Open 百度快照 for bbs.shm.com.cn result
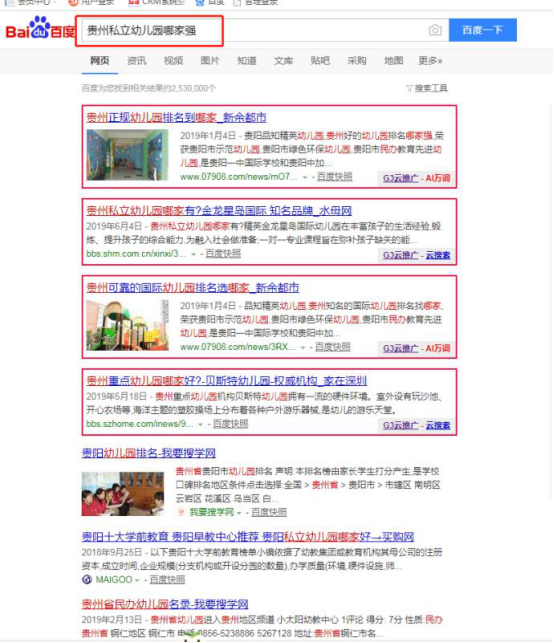Screen dimensions: 554x643 pos(223,254)
